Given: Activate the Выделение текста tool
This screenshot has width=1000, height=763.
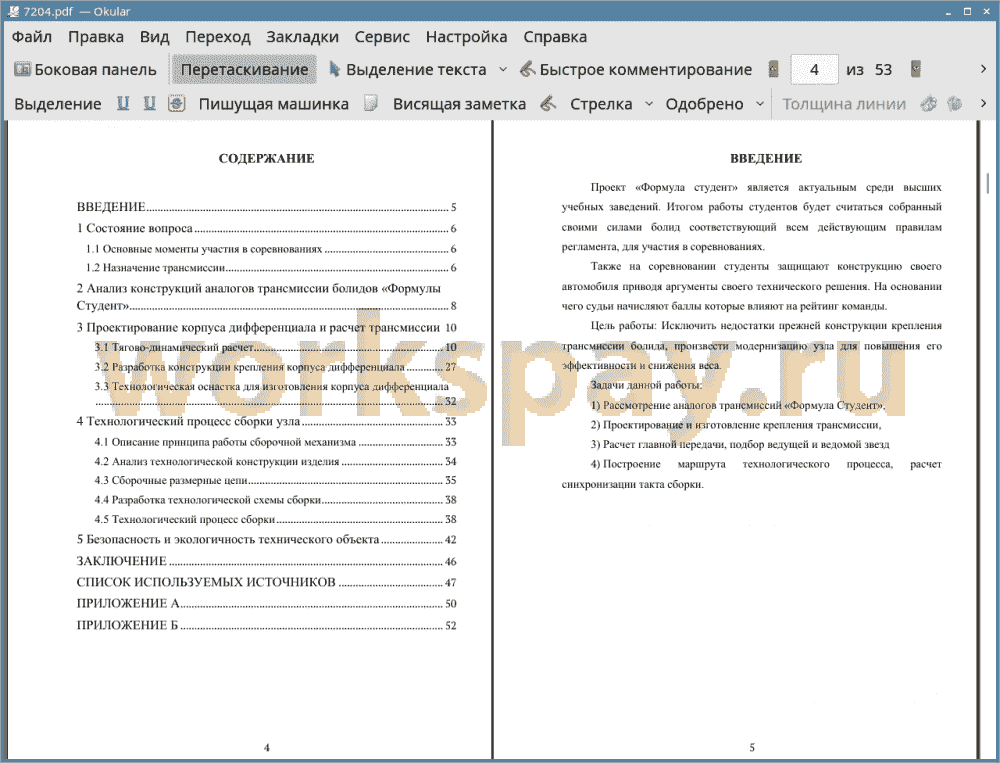Looking at the screenshot, I should coord(408,70).
